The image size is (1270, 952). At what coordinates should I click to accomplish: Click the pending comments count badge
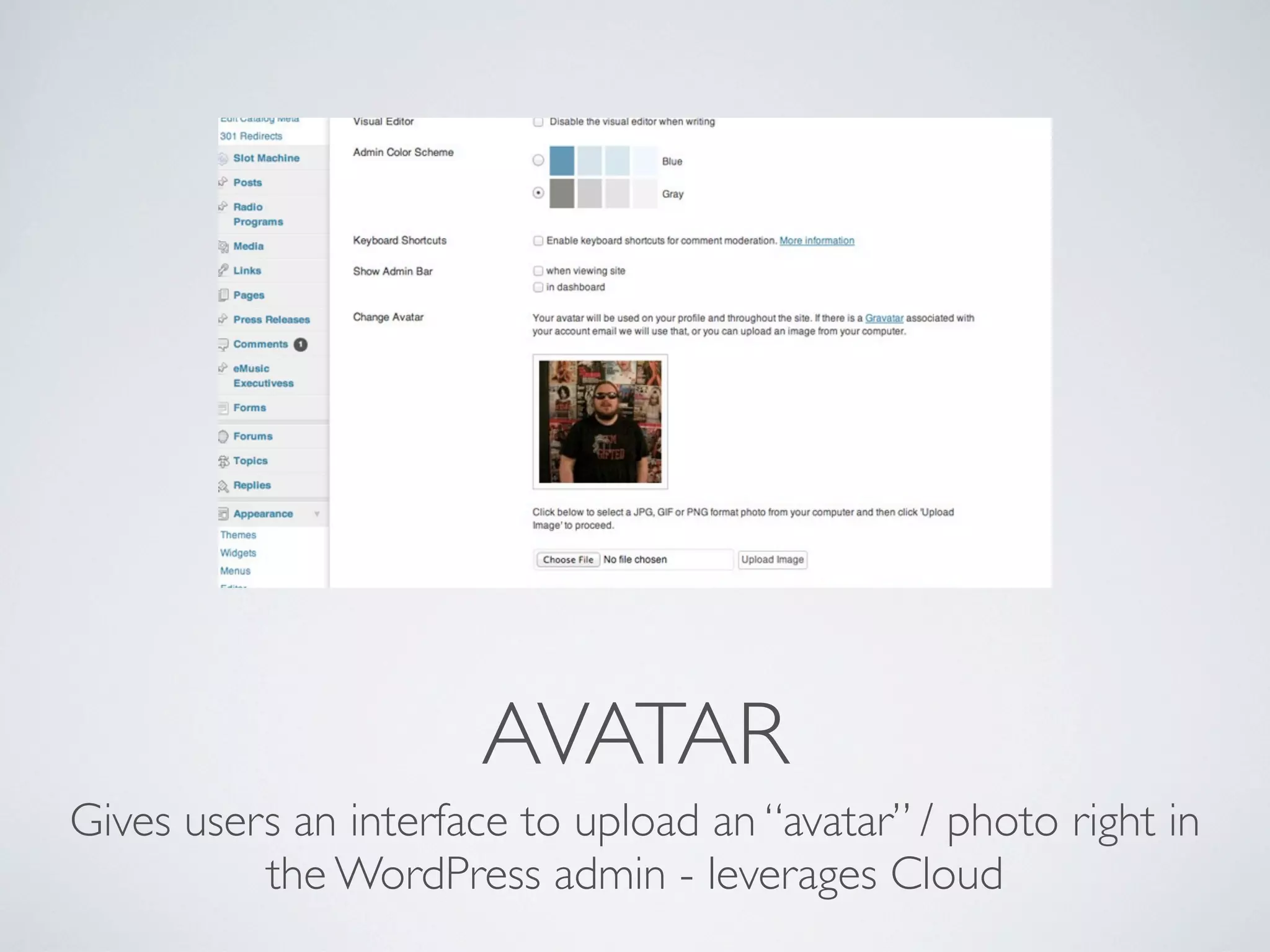[x=301, y=345]
